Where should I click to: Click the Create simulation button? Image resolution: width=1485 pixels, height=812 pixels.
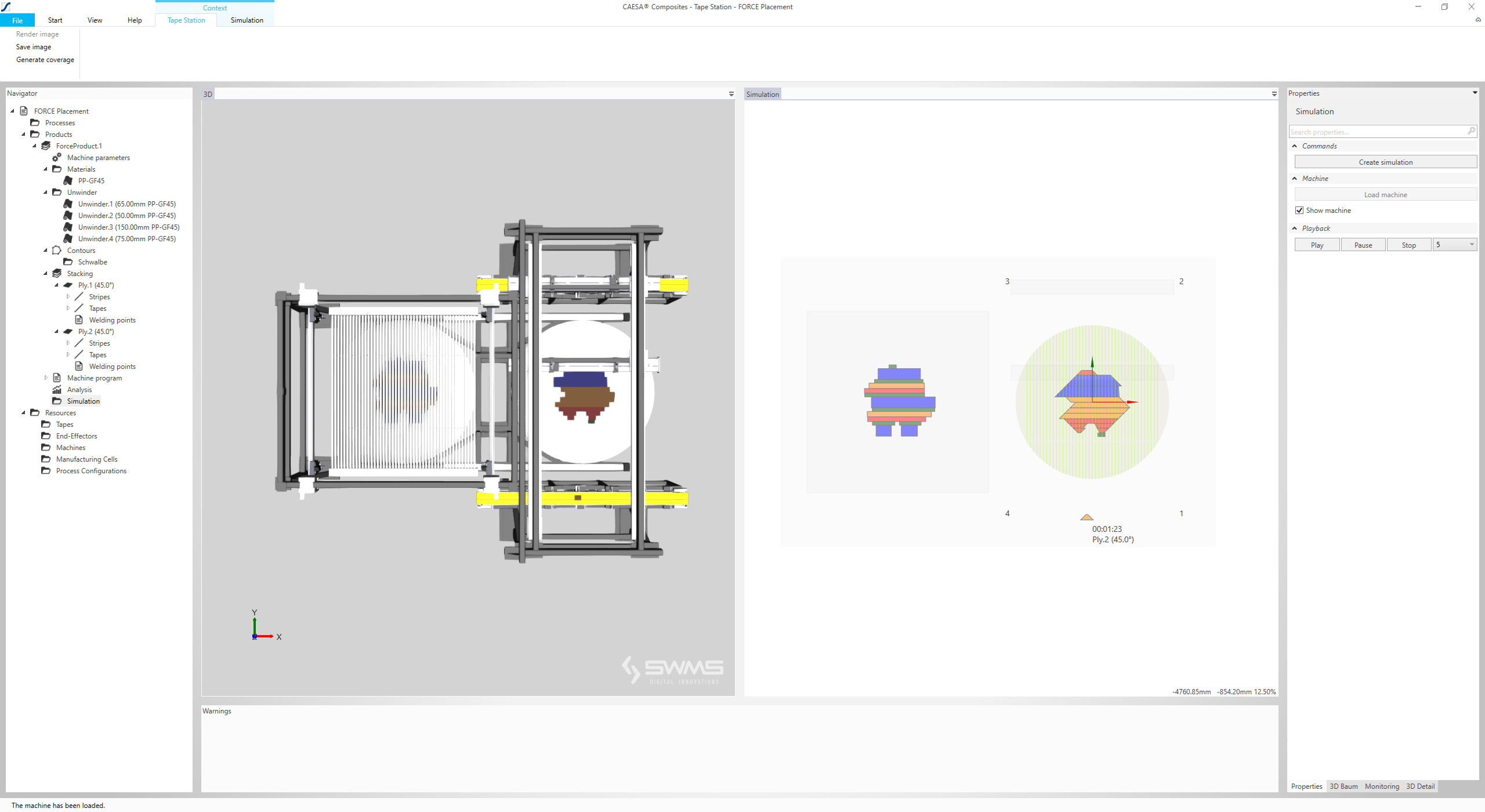pyautogui.click(x=1385, y=162)
